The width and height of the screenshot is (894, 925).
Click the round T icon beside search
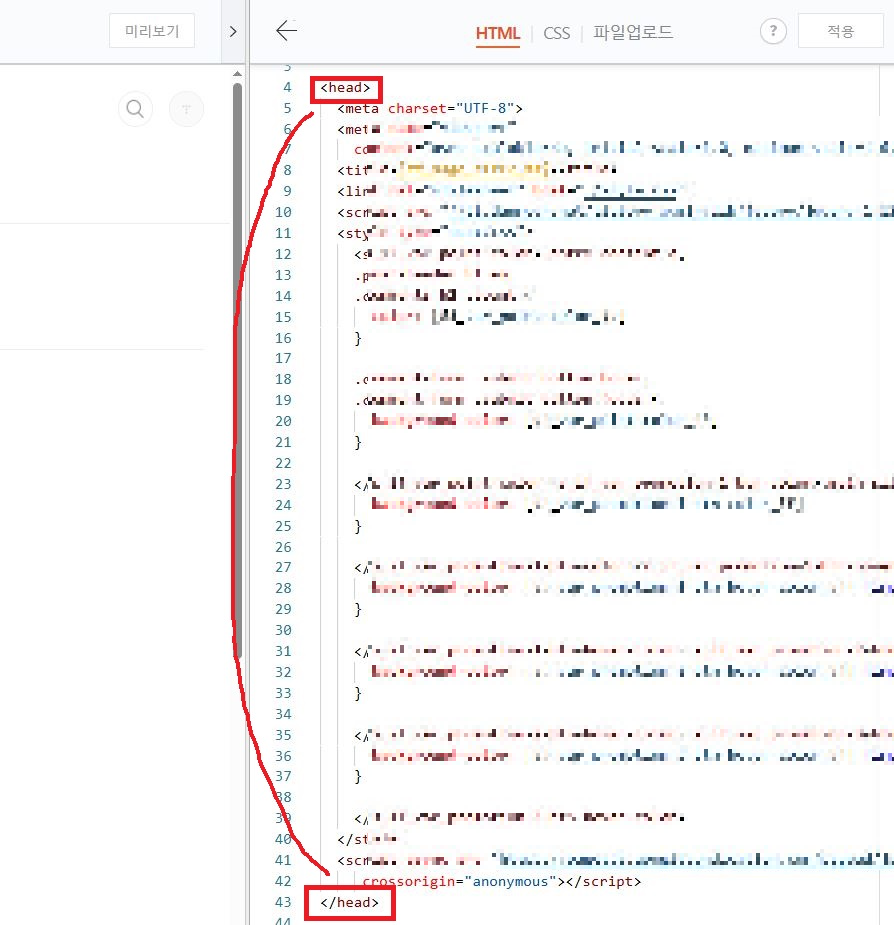pyautogui.click(x=186, y=109)
